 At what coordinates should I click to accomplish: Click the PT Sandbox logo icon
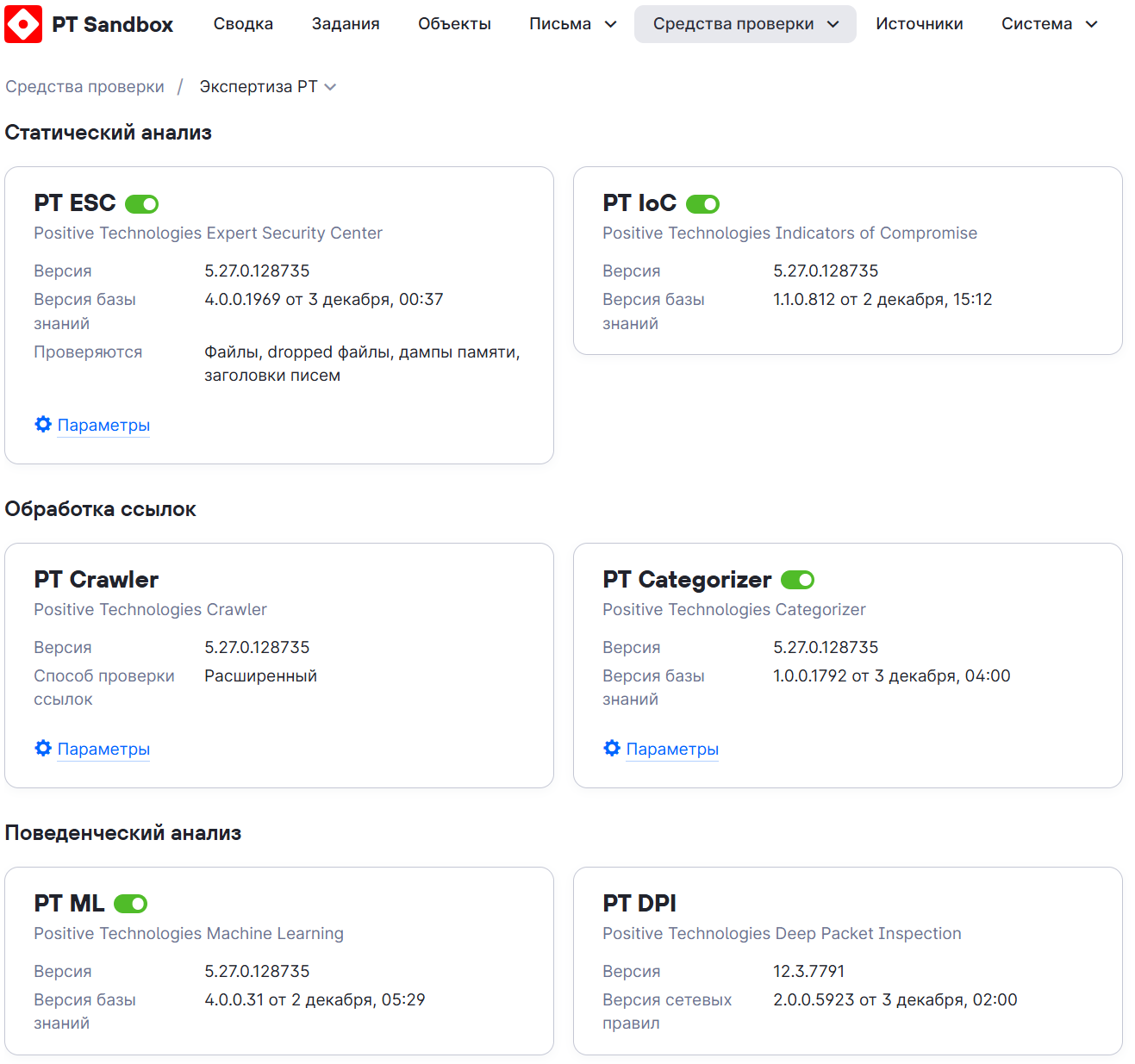click(x=23, y=24)
